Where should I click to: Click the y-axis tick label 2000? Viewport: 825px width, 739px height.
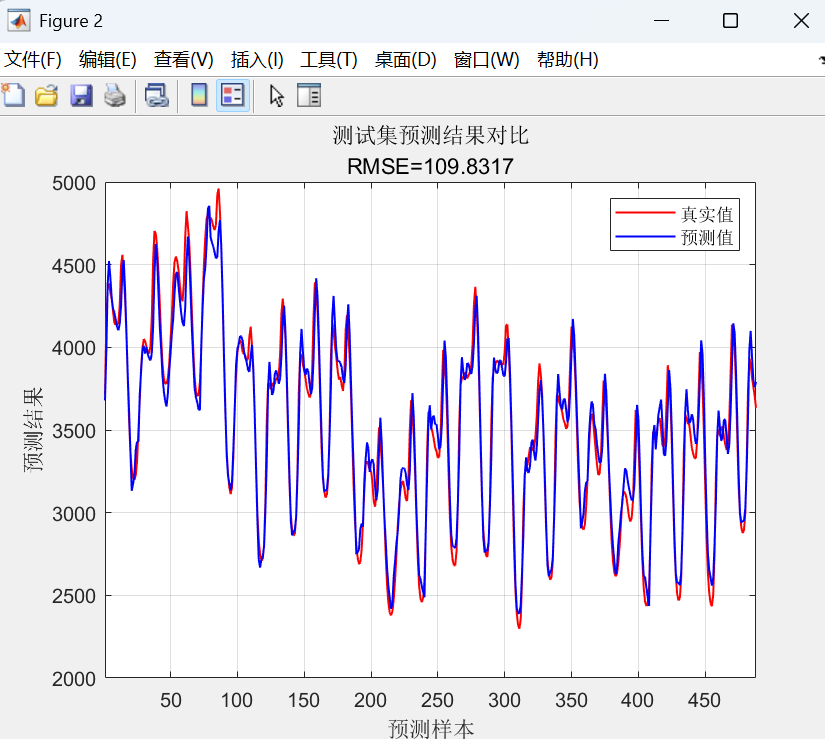[74, 679]
